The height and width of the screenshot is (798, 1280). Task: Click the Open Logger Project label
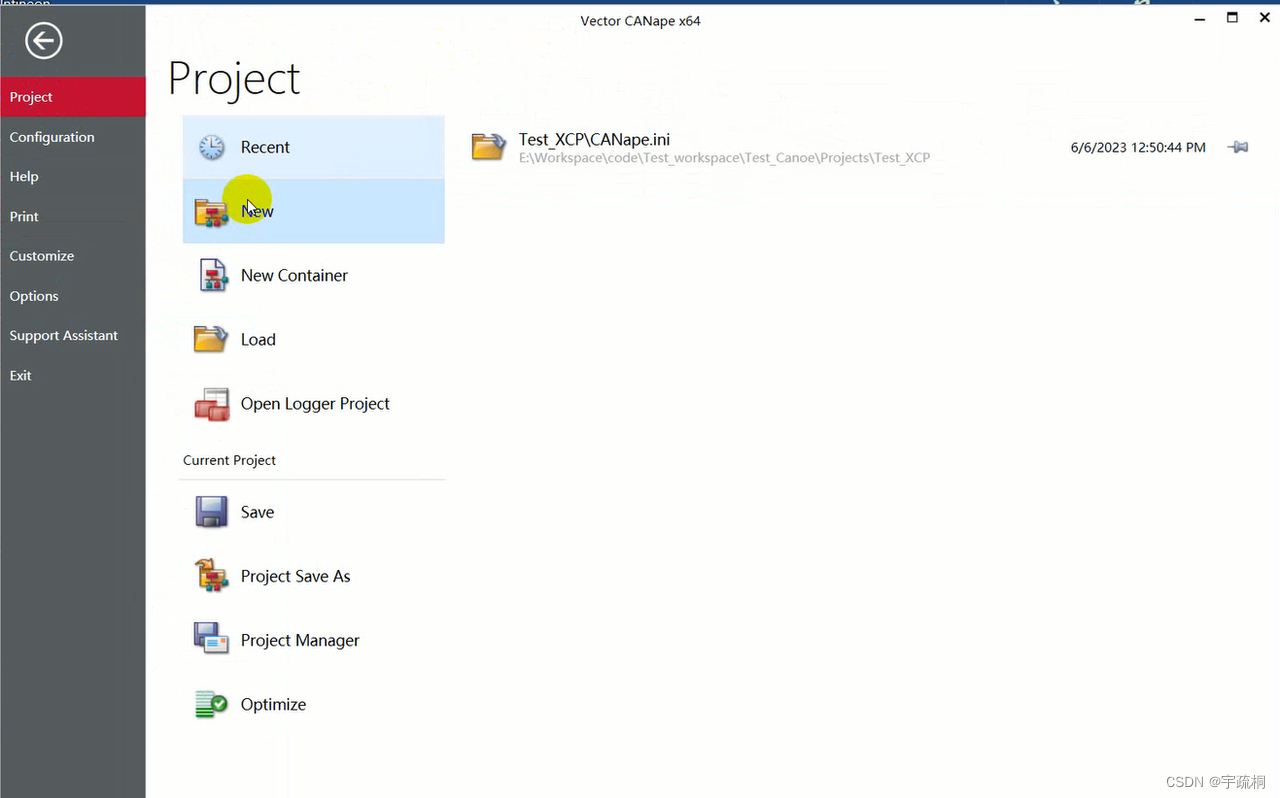coord(315,404)
